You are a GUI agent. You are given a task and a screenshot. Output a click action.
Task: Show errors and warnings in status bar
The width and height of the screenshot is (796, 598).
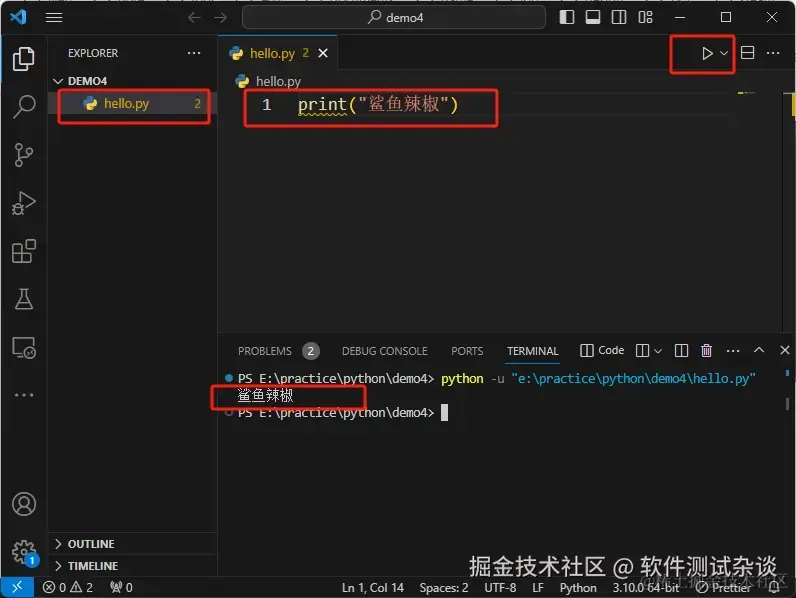click(68, 587)
